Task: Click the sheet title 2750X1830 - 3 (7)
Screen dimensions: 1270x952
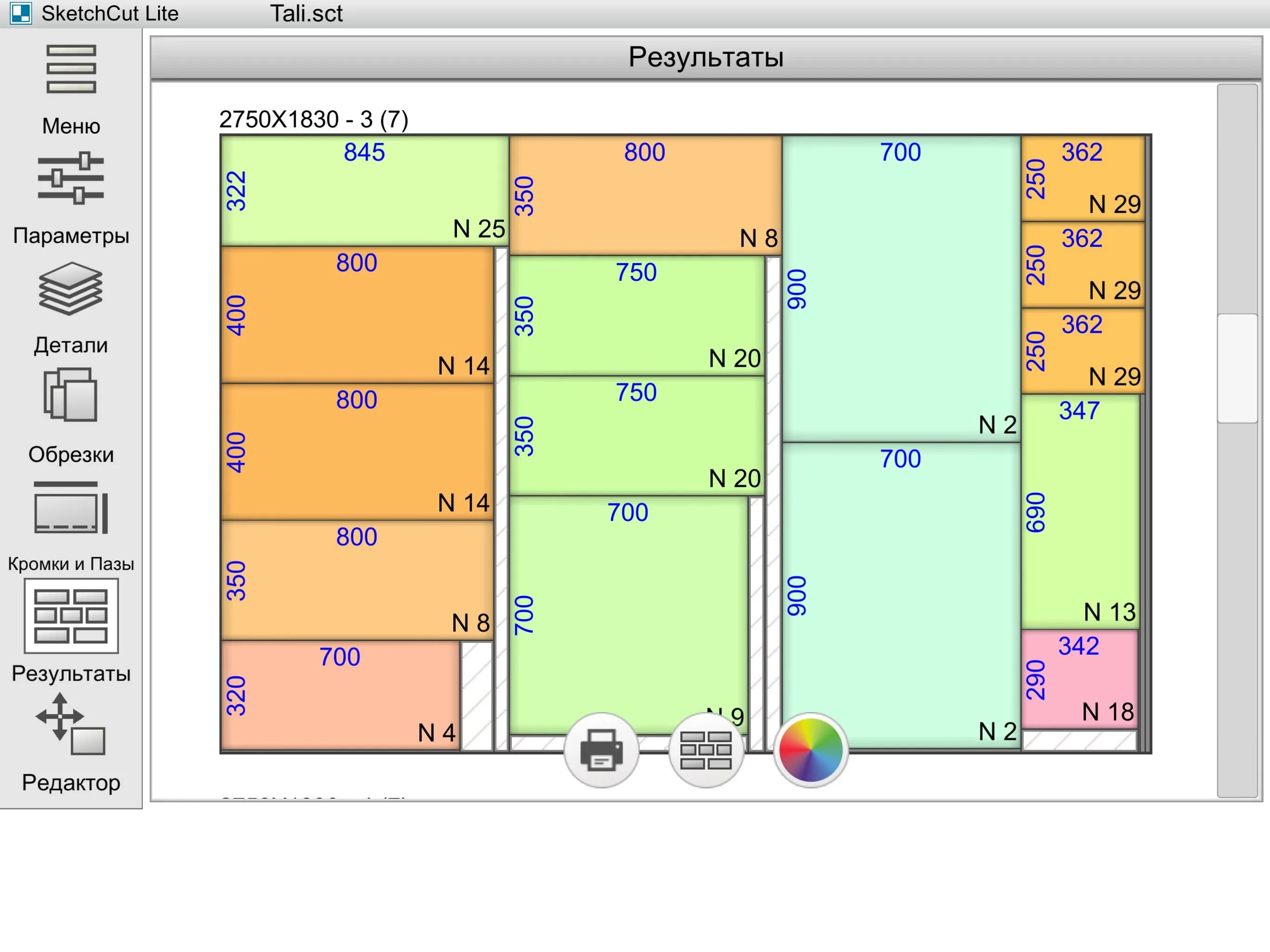Action: (313, 119)
